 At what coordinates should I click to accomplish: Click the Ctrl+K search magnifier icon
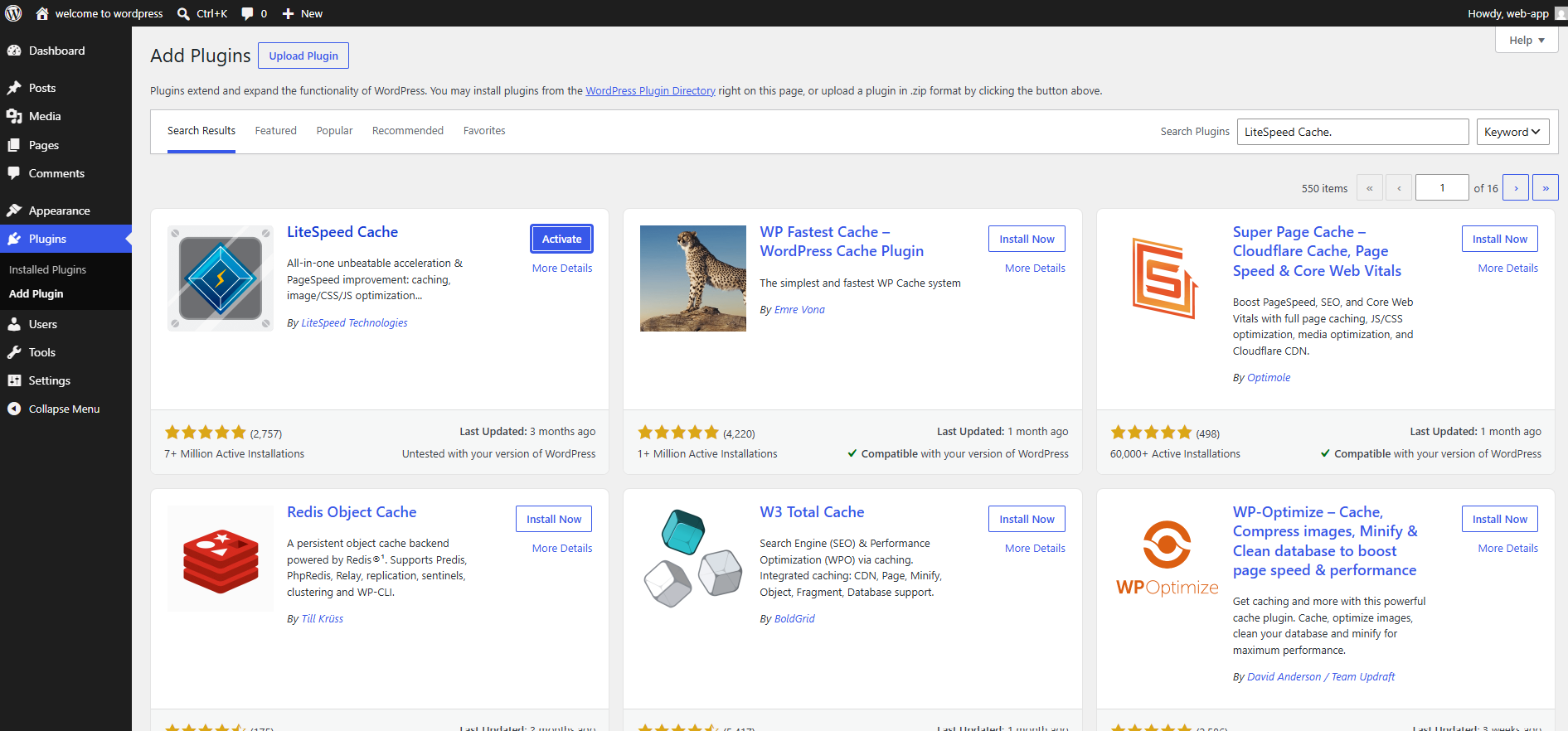click(184, 14)
